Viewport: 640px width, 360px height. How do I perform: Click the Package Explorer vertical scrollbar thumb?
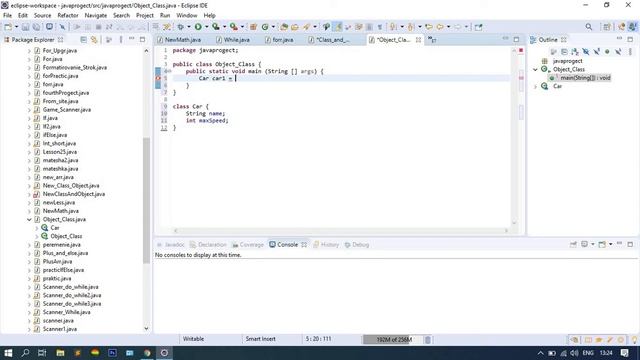click(x=146, y=200)
